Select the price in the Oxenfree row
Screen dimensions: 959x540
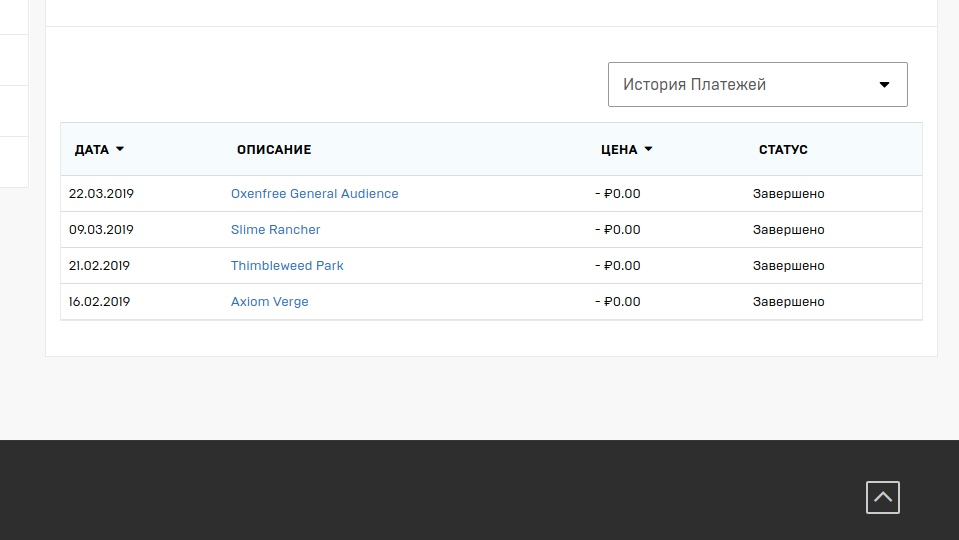click(618, 193)
